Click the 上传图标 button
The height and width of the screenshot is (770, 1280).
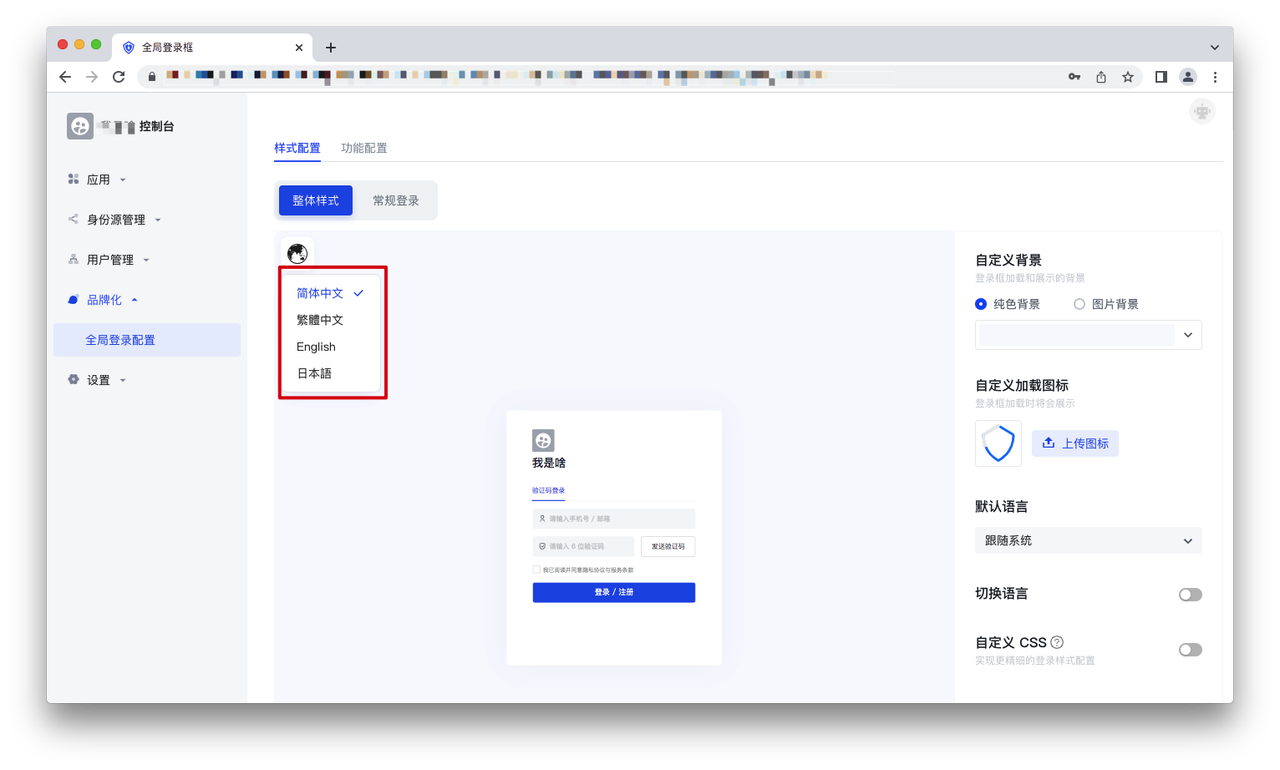tap(1075, 444)
